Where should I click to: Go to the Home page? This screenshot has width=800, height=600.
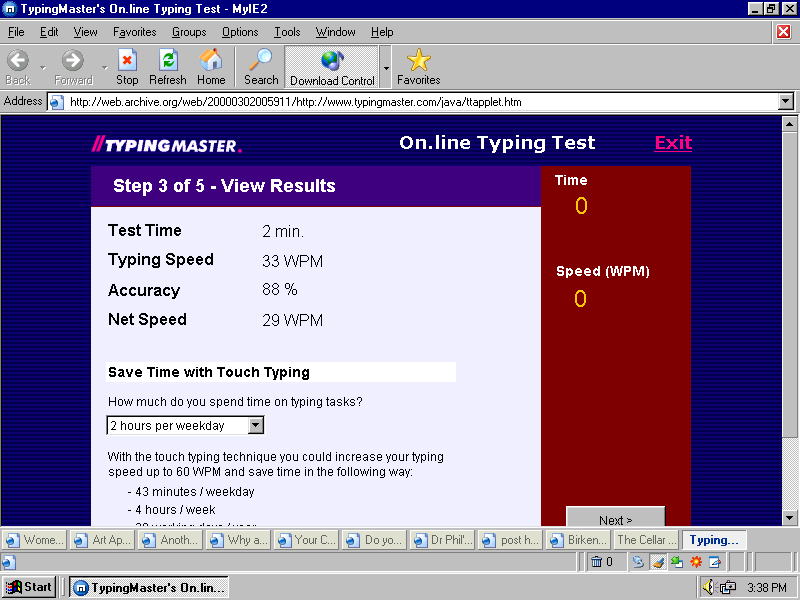(211, 67)
